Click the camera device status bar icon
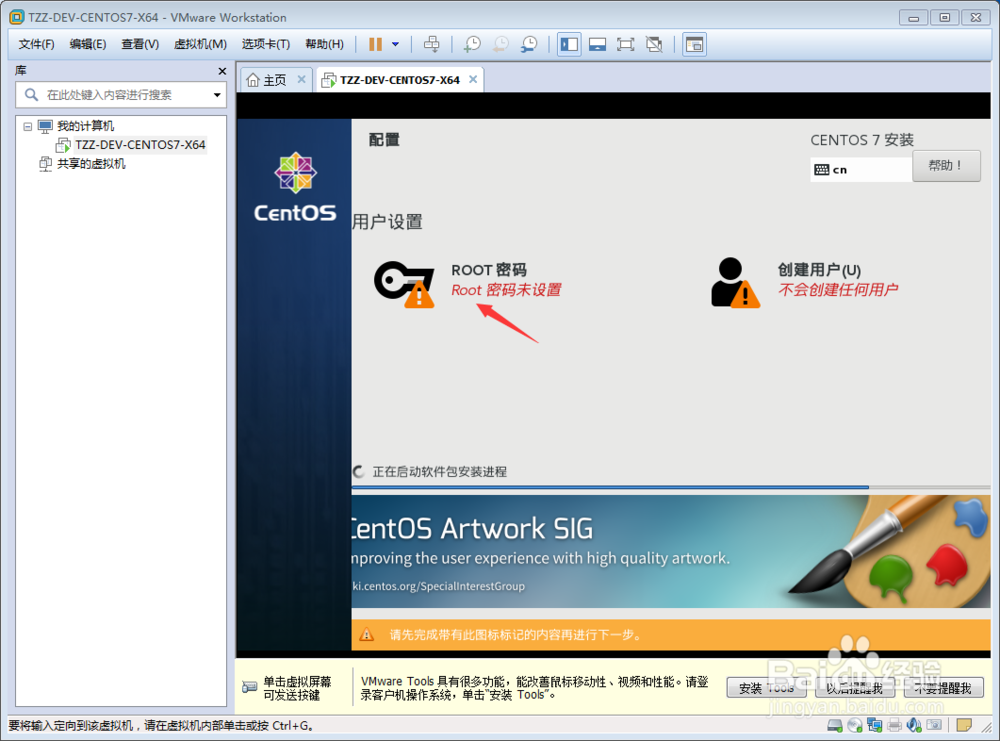Viewport: 1000px width, 741px height. (x=934, y=725)
